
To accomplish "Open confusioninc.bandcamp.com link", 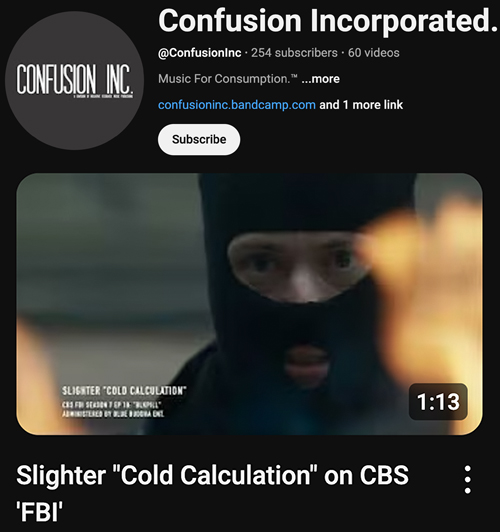I will click(x=237, y=105).
